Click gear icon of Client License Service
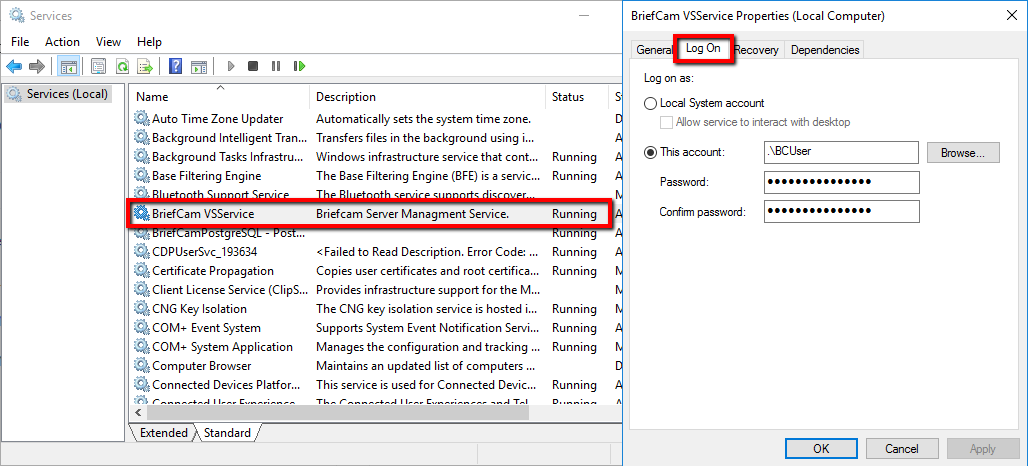The image size is (1028, 466). coord(142,290)
